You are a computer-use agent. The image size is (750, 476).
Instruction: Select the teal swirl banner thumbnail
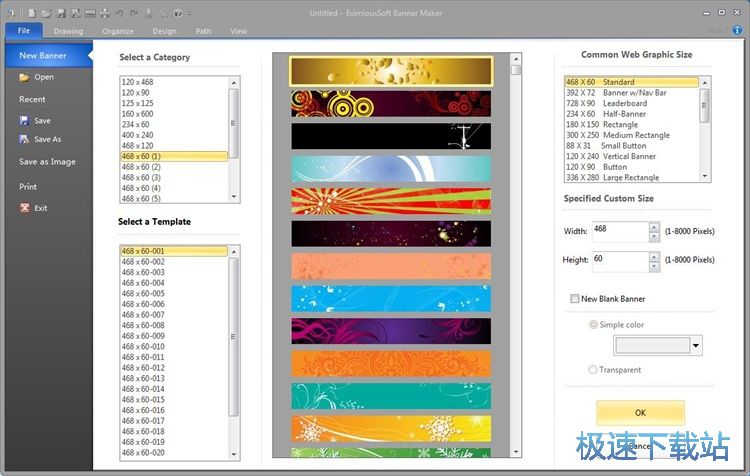tap(391, 396)
